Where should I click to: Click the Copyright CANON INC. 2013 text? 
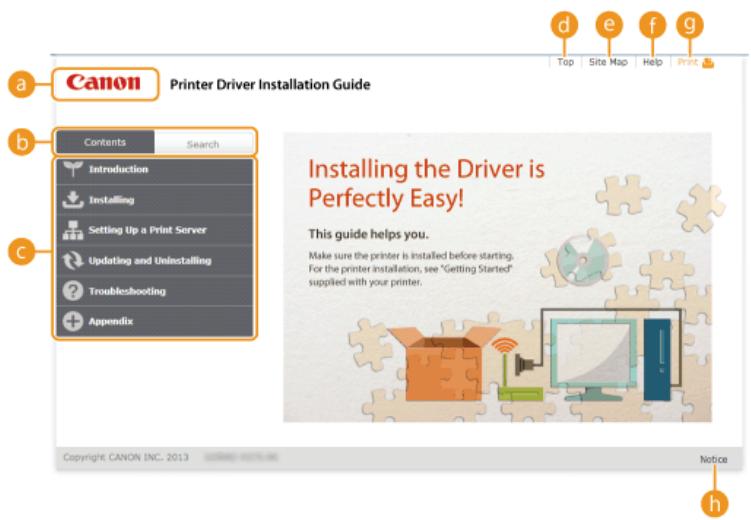click(x=125, y=457)
